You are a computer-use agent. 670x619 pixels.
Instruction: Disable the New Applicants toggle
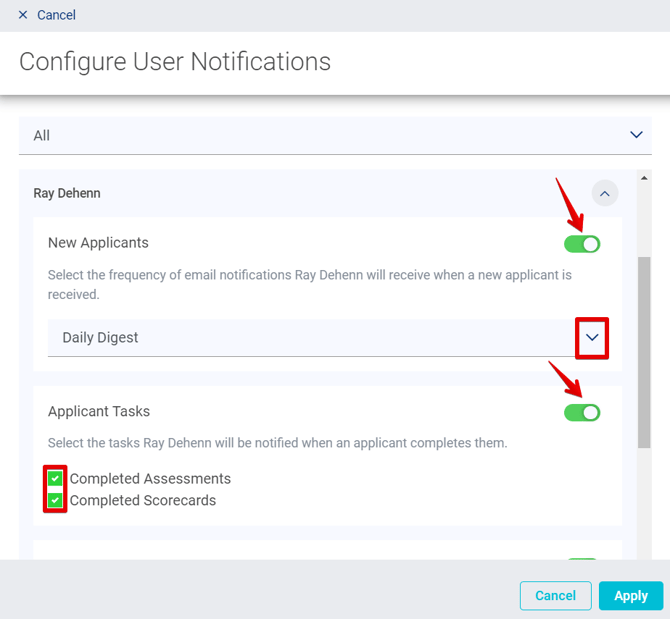click(582, 244)
